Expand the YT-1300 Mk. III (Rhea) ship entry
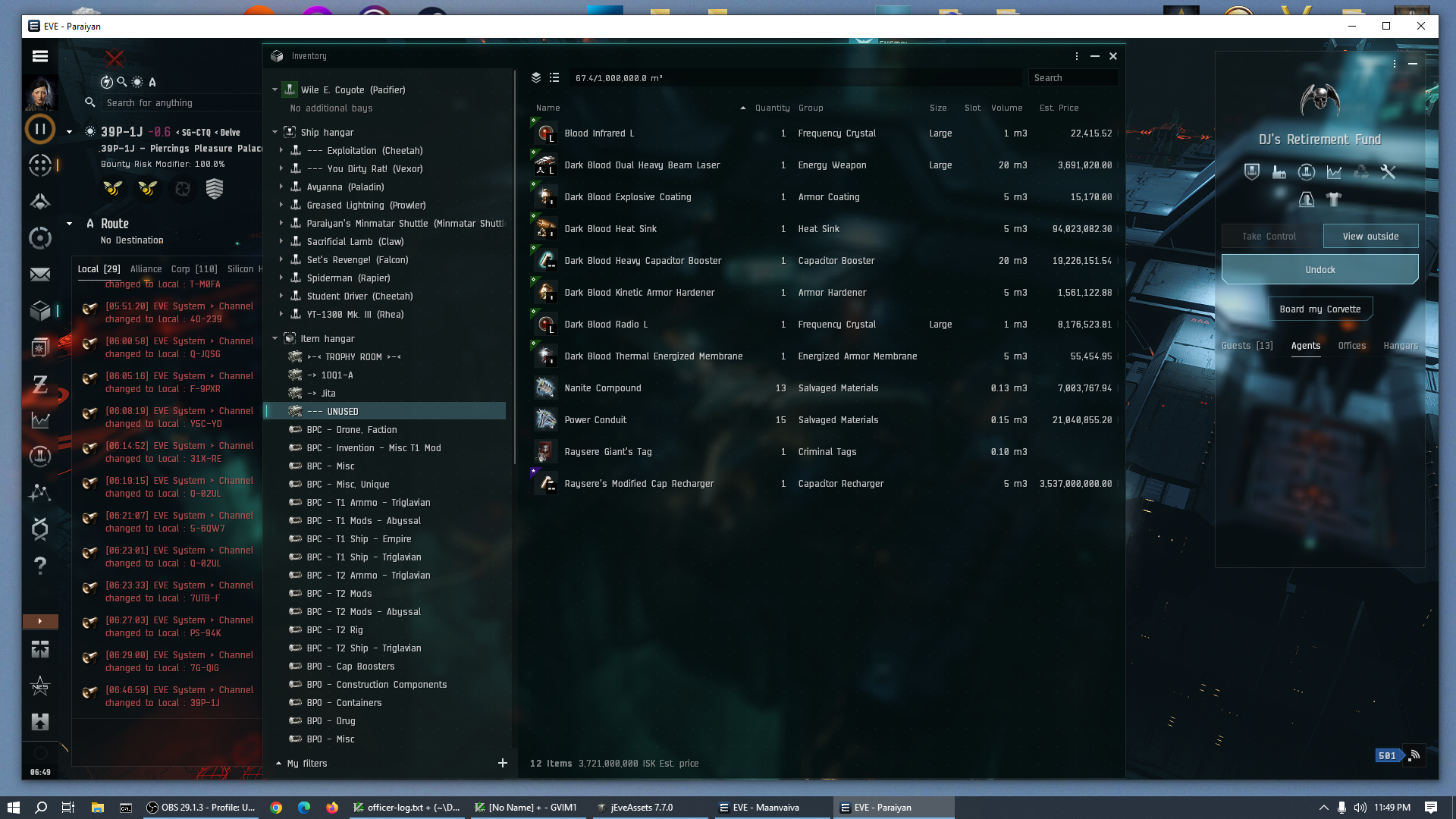Viewport: 1456px width, 819px height. tap(281, 314)
